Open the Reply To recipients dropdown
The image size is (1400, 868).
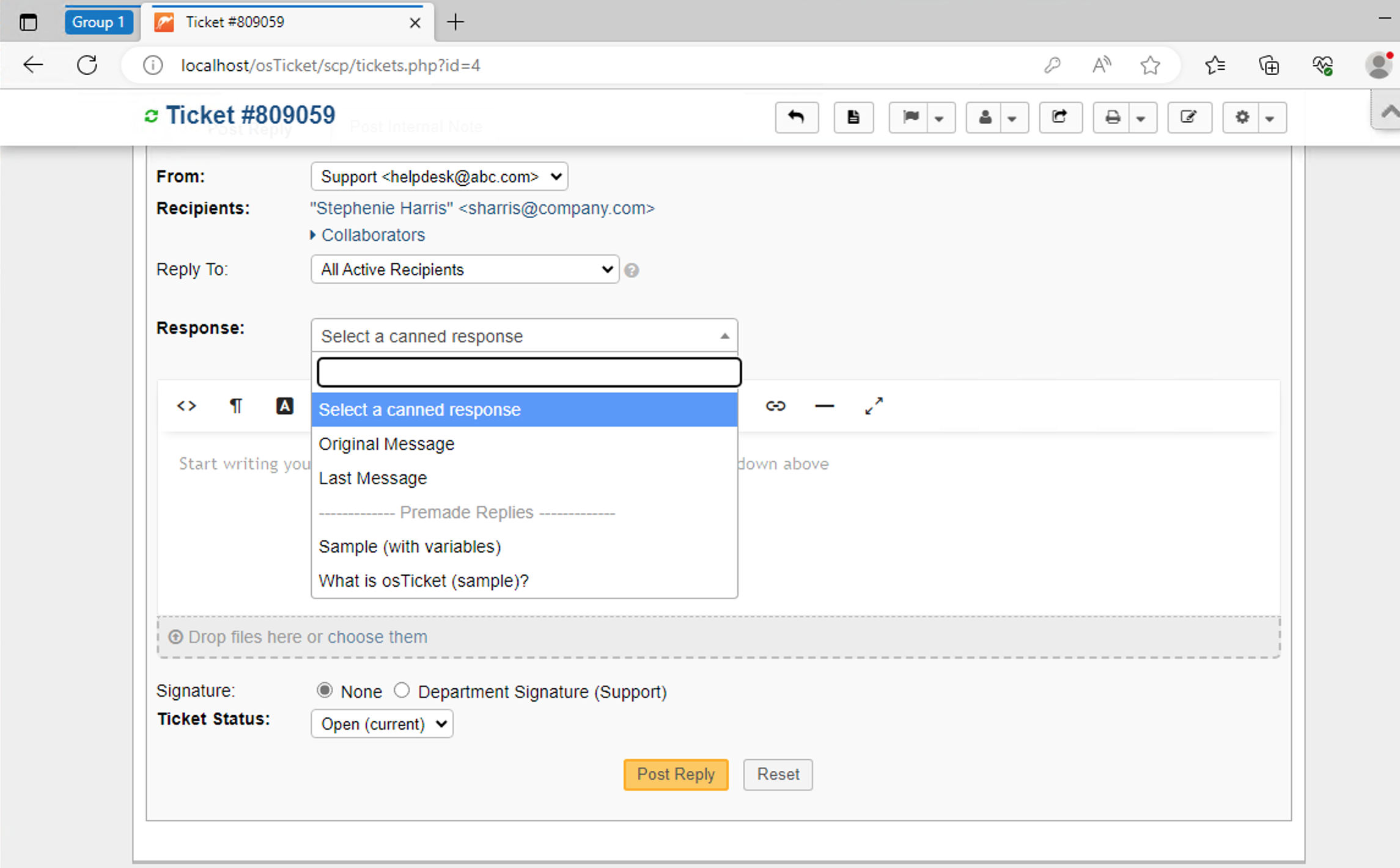465,270
